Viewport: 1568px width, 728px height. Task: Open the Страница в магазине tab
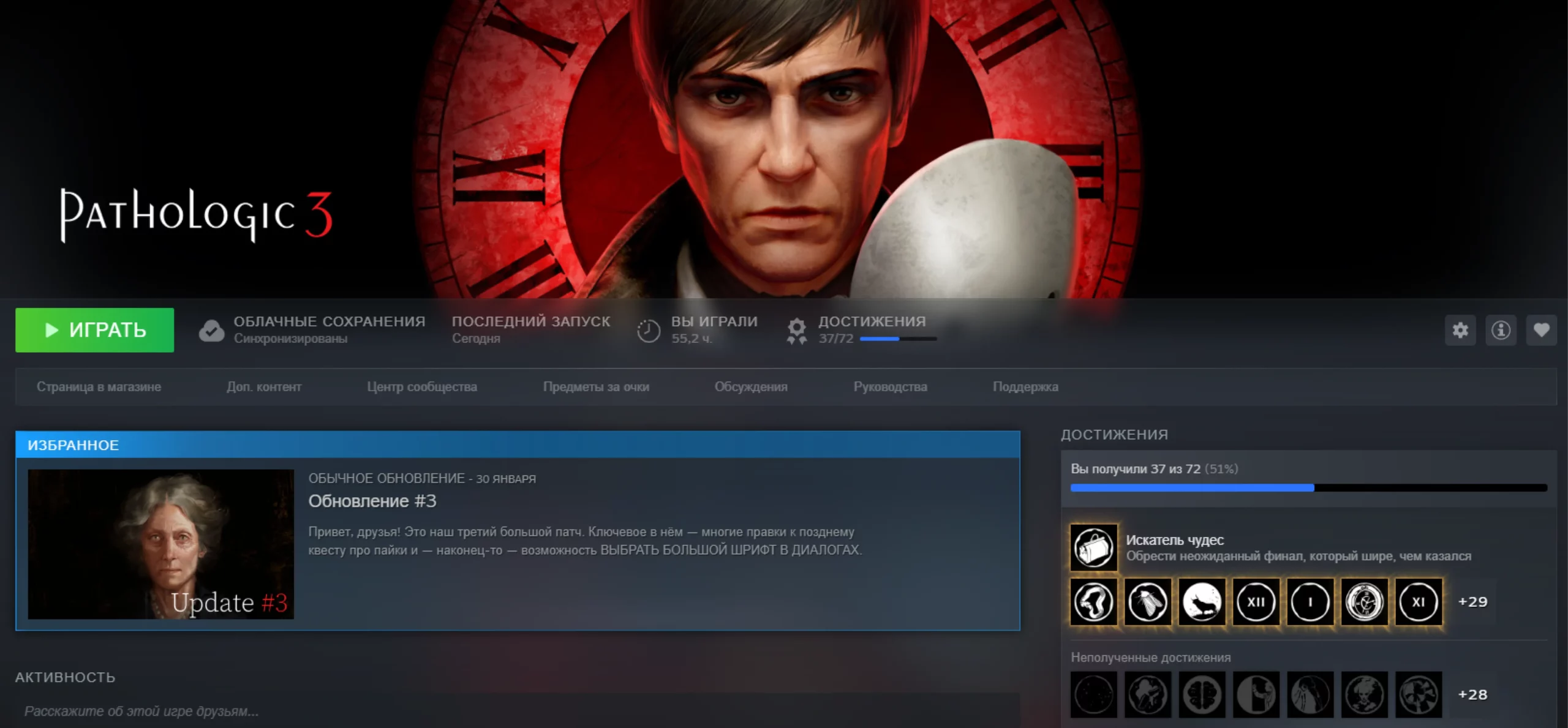(x=99, y=387)
